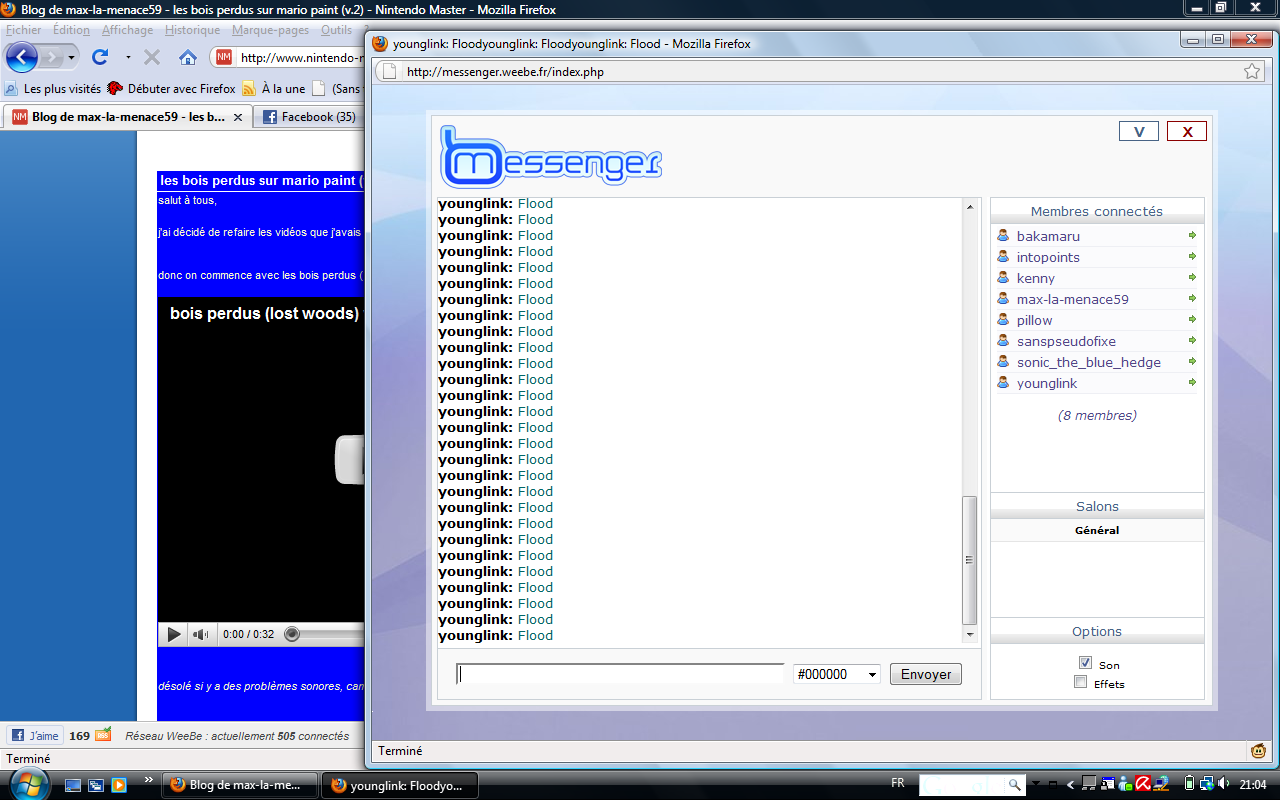
Task: Open the max-la-menace59 member name
Action: coord(1073,299)
